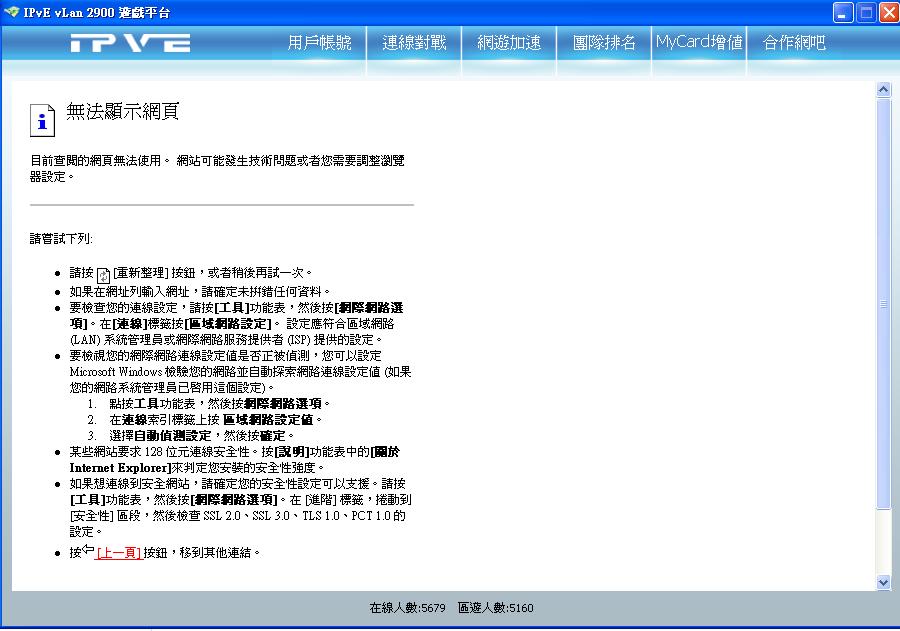Click the 區遊人數:5160 status text
Screen dimensions: 900x631
pos(496,608)
